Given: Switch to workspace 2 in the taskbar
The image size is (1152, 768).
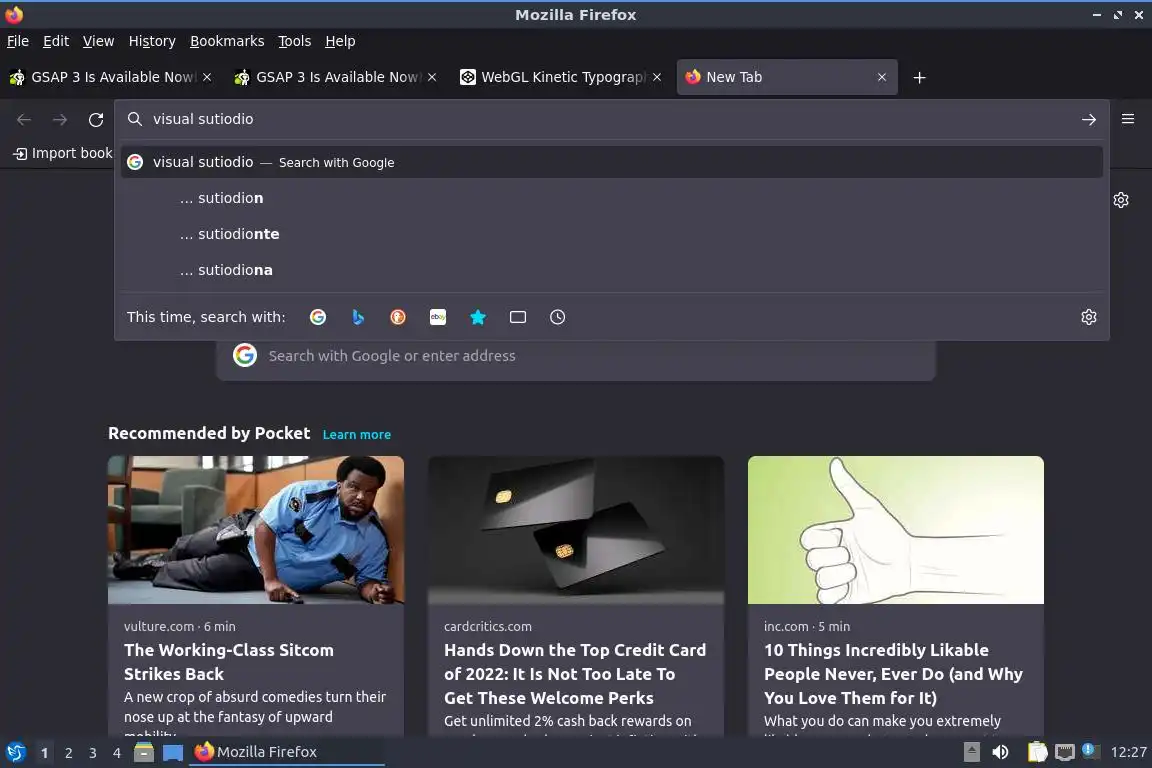Looking at the screenshot, I should click(68, 753).
